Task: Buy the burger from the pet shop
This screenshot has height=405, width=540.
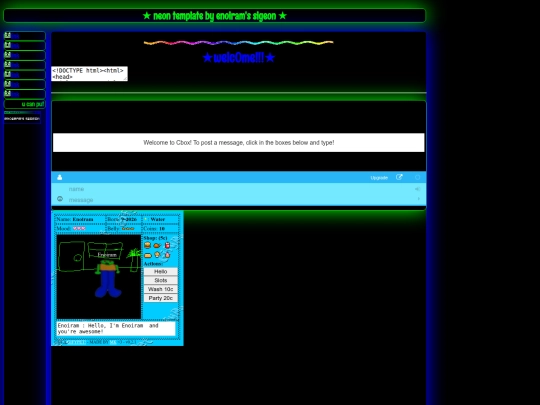Action: click(147, 245)
